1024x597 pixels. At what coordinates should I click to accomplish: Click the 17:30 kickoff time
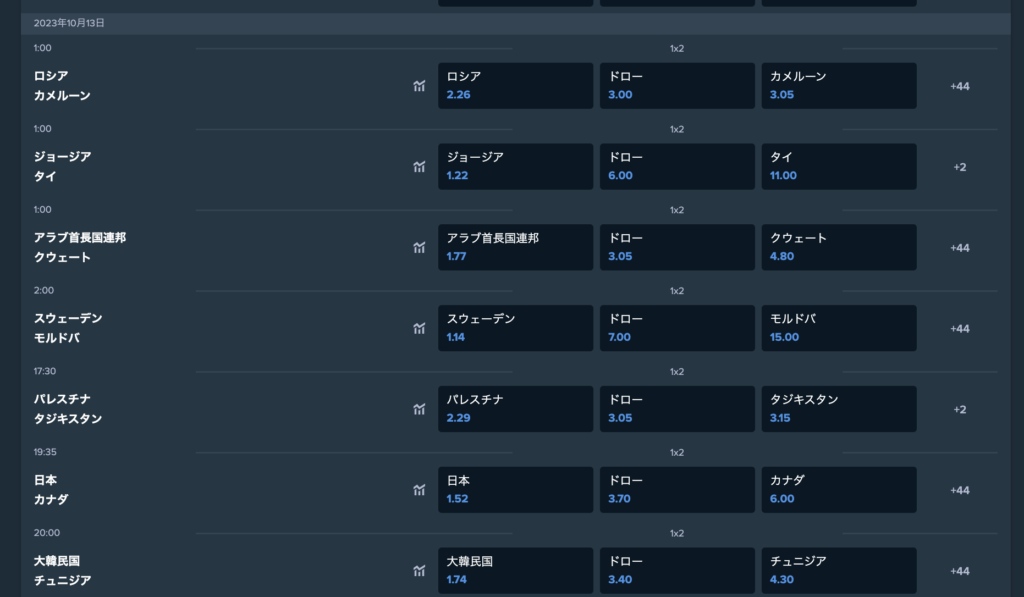coord(45,371)
